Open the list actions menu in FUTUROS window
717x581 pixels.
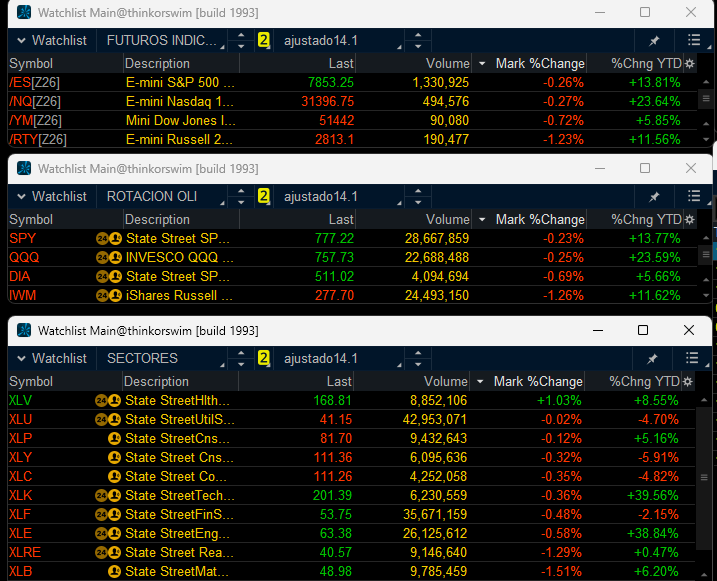(x=694, y=40)
